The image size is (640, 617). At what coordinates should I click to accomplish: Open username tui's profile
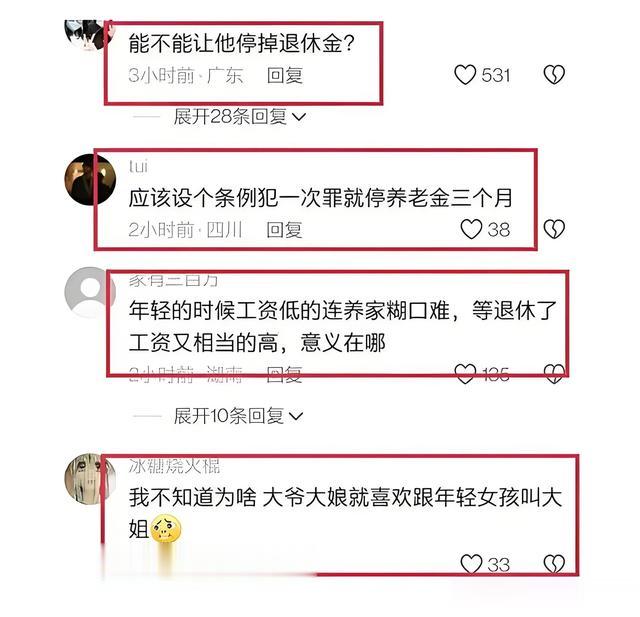(x=138, y=166)
